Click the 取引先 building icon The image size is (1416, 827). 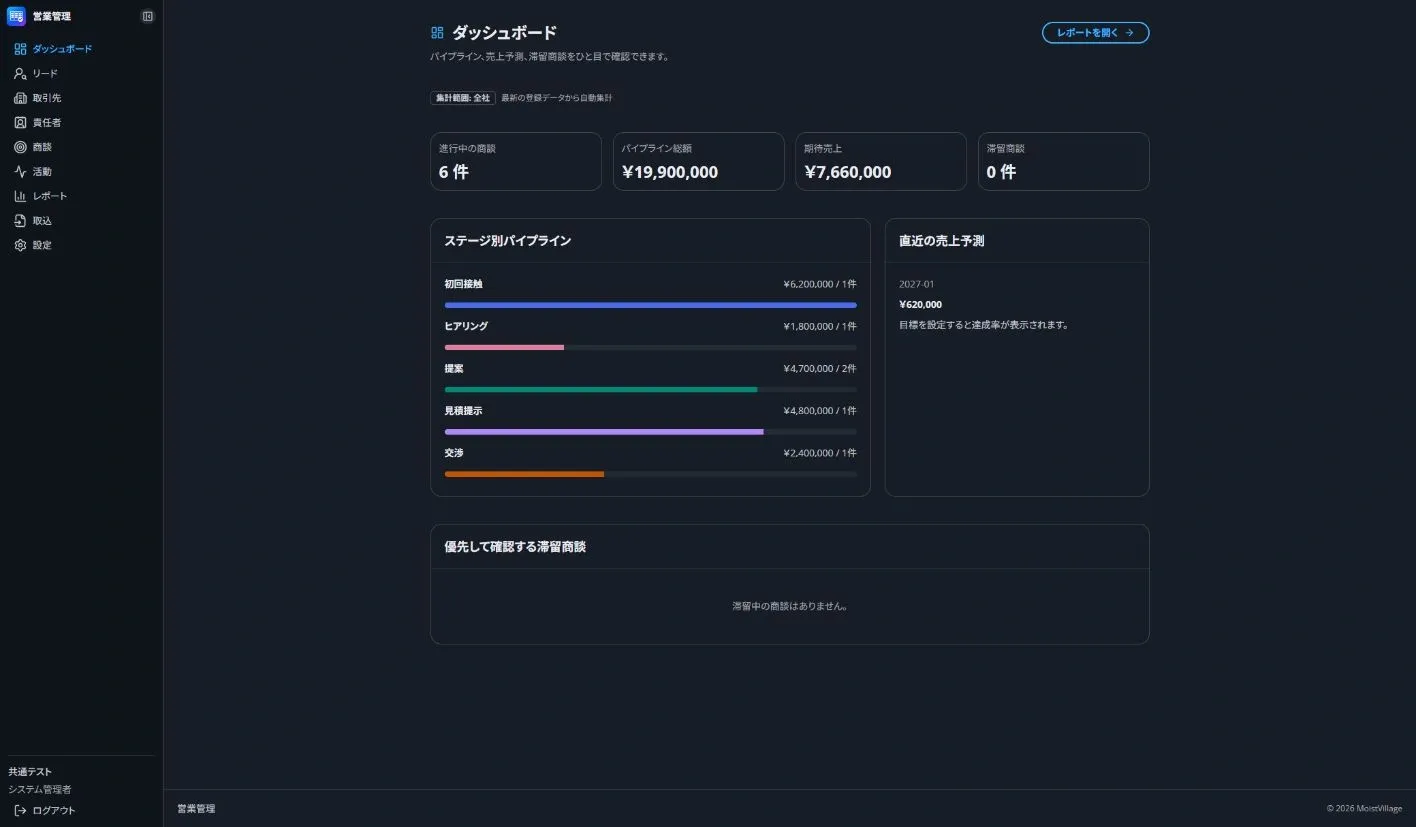pyautogui.click(x=20, y=98)
